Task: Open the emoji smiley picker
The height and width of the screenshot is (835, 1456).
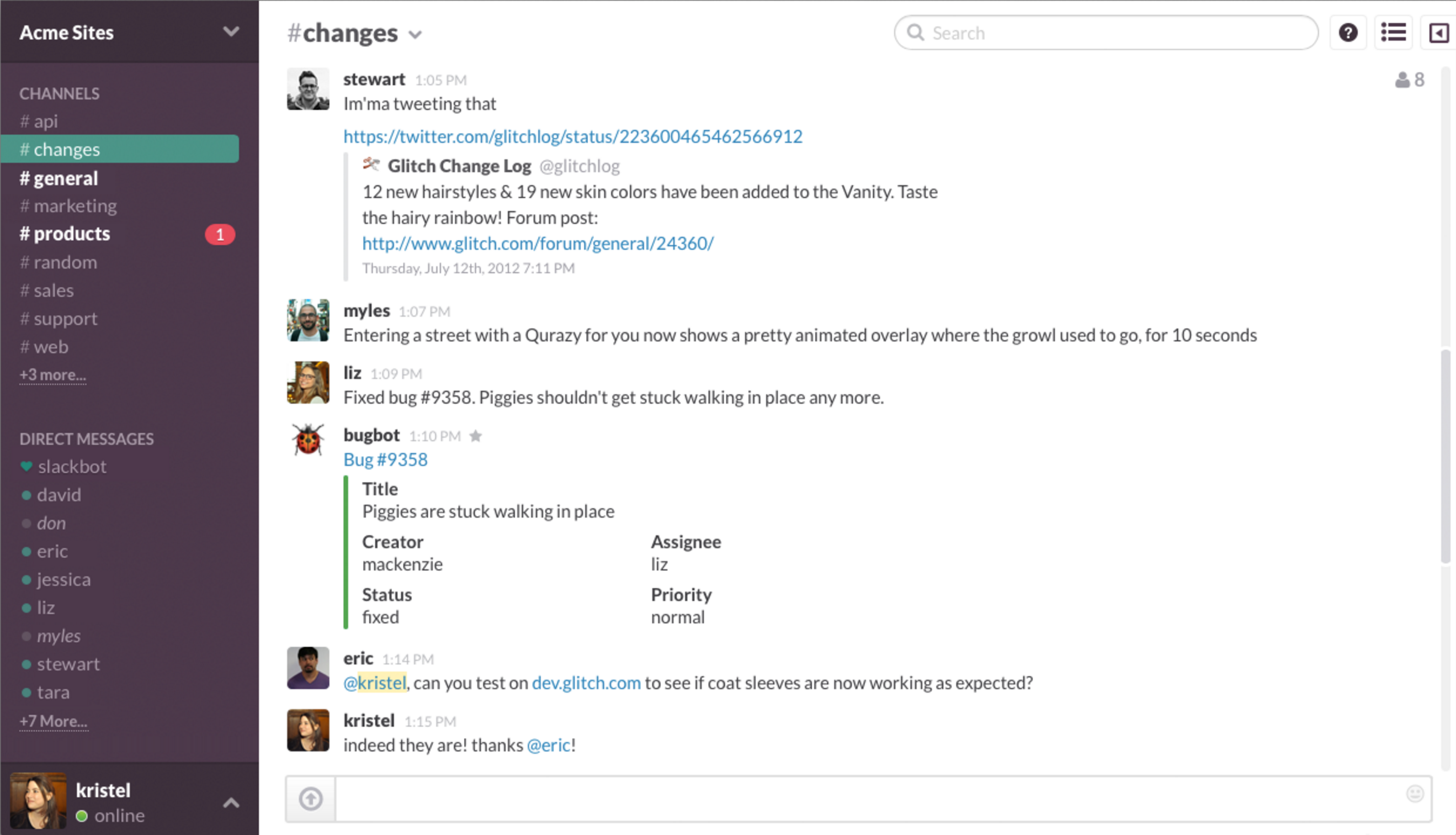Action: (1415, 794)
